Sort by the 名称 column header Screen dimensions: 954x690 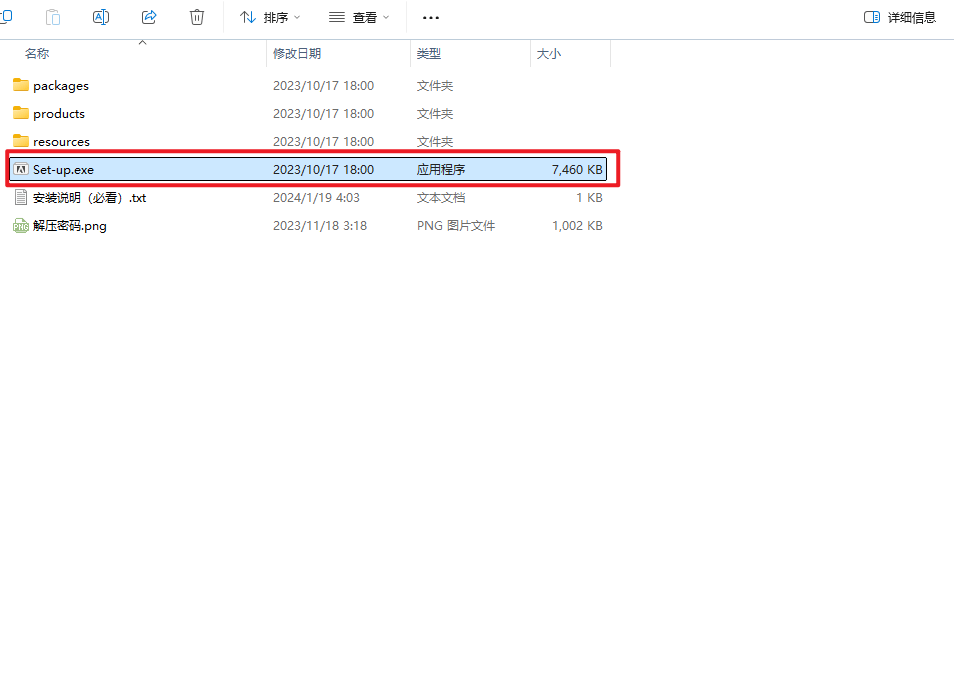(37, 54)
